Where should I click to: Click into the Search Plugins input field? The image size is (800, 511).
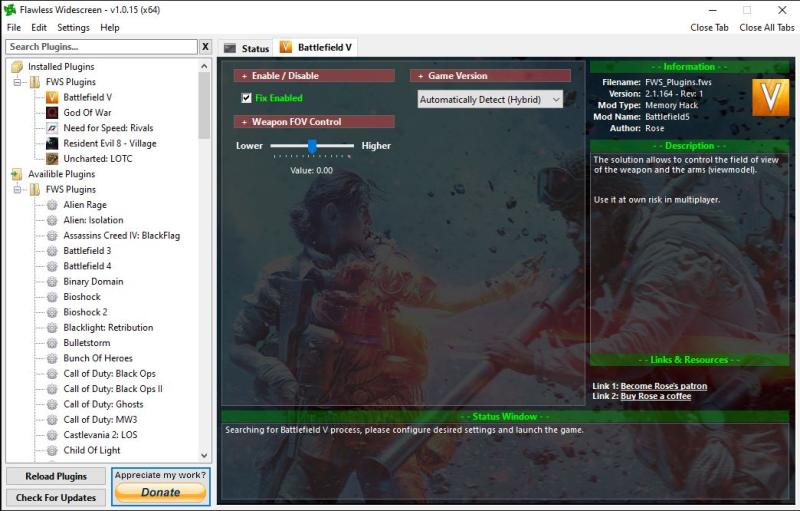(101, 47)
